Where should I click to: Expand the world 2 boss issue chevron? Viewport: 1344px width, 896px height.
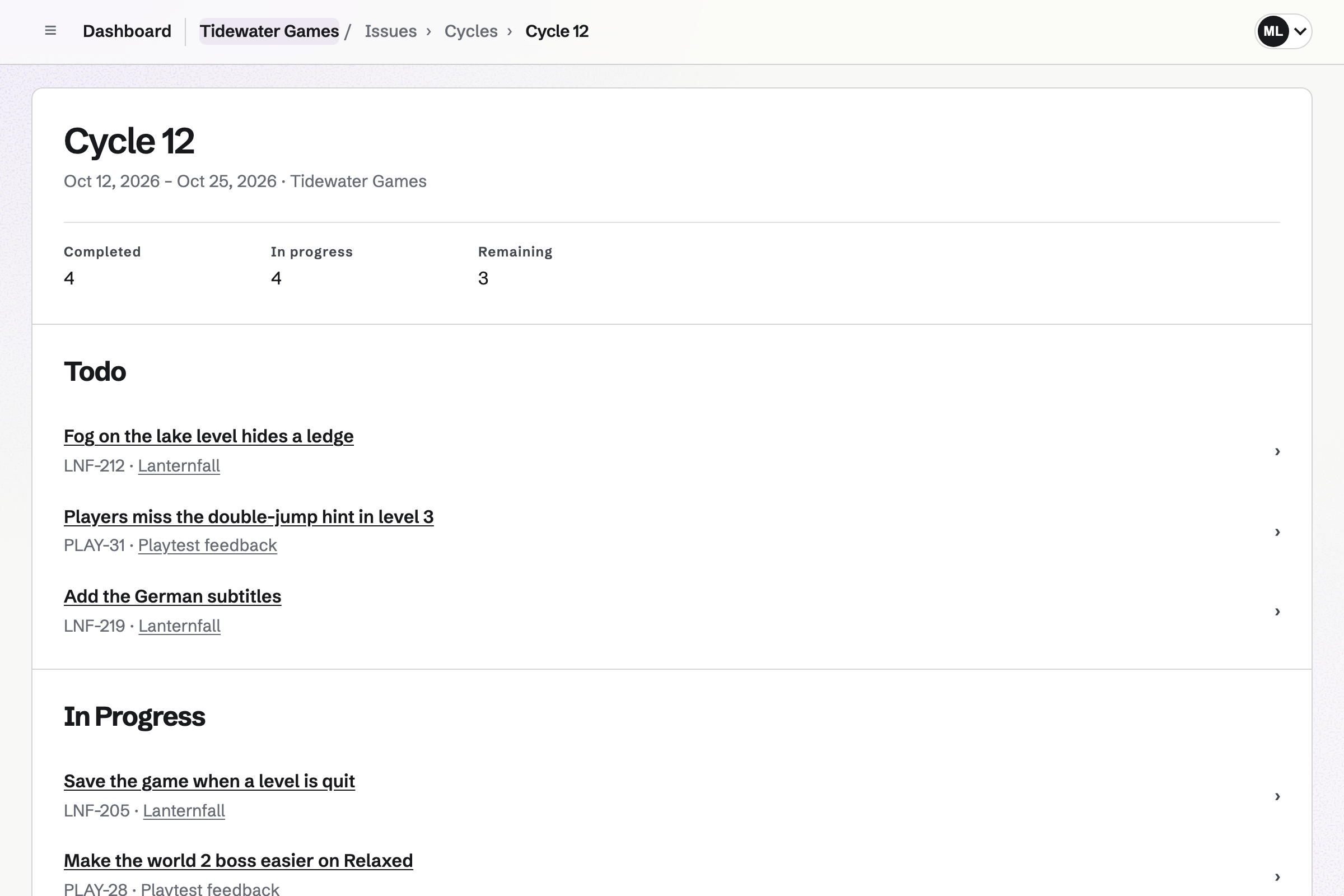pos(1277,876)
